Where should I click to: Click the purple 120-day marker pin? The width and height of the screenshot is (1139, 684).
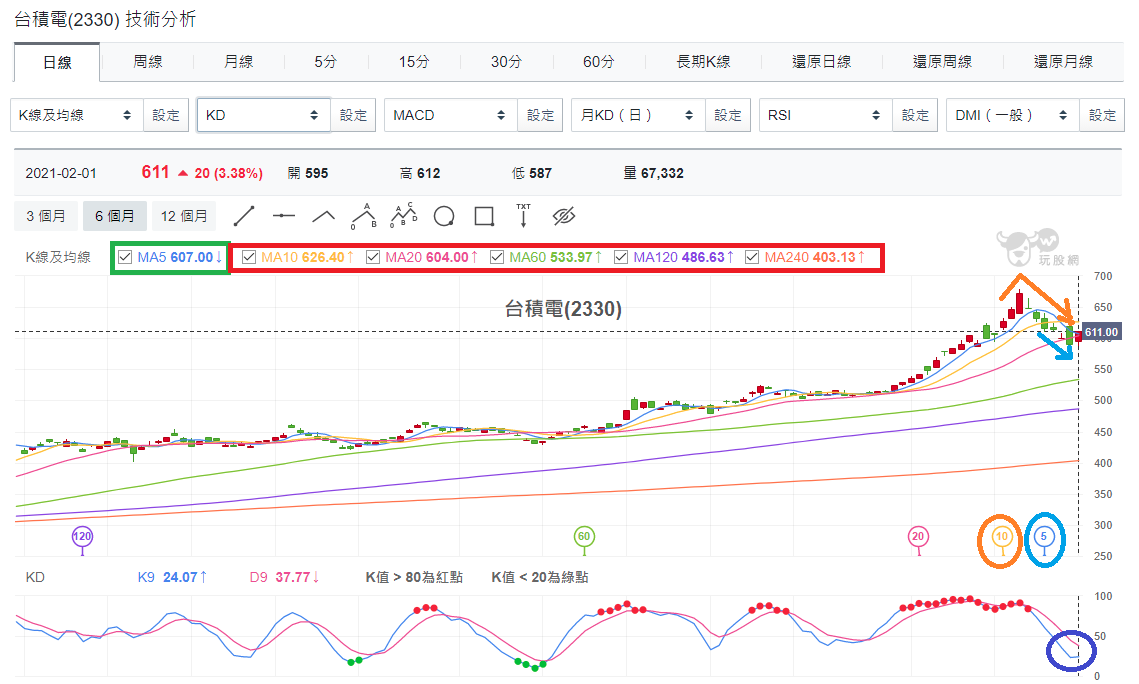82,537
